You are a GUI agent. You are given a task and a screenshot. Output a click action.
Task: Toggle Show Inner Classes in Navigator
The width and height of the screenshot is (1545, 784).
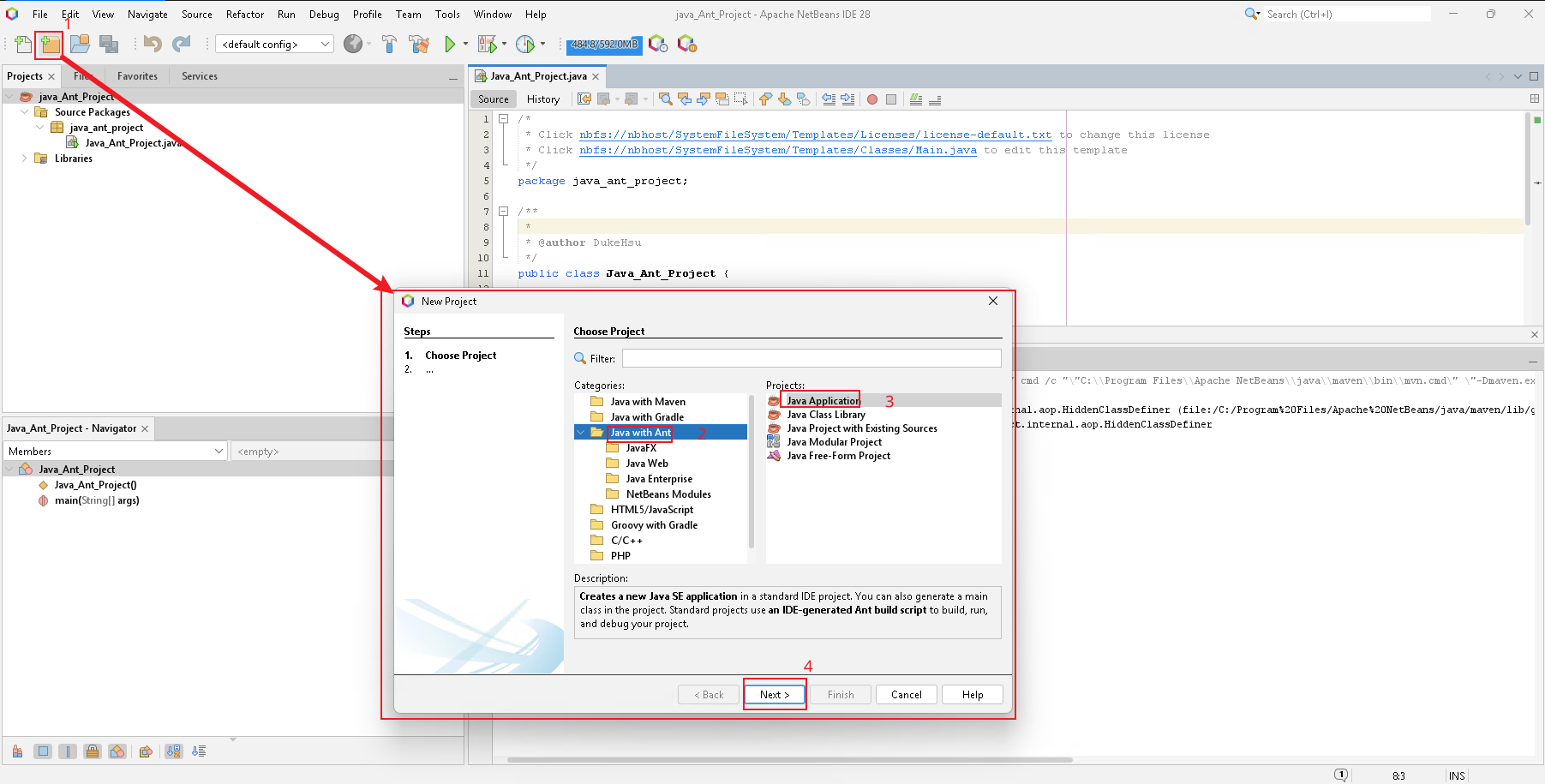(x=117, y=751)
